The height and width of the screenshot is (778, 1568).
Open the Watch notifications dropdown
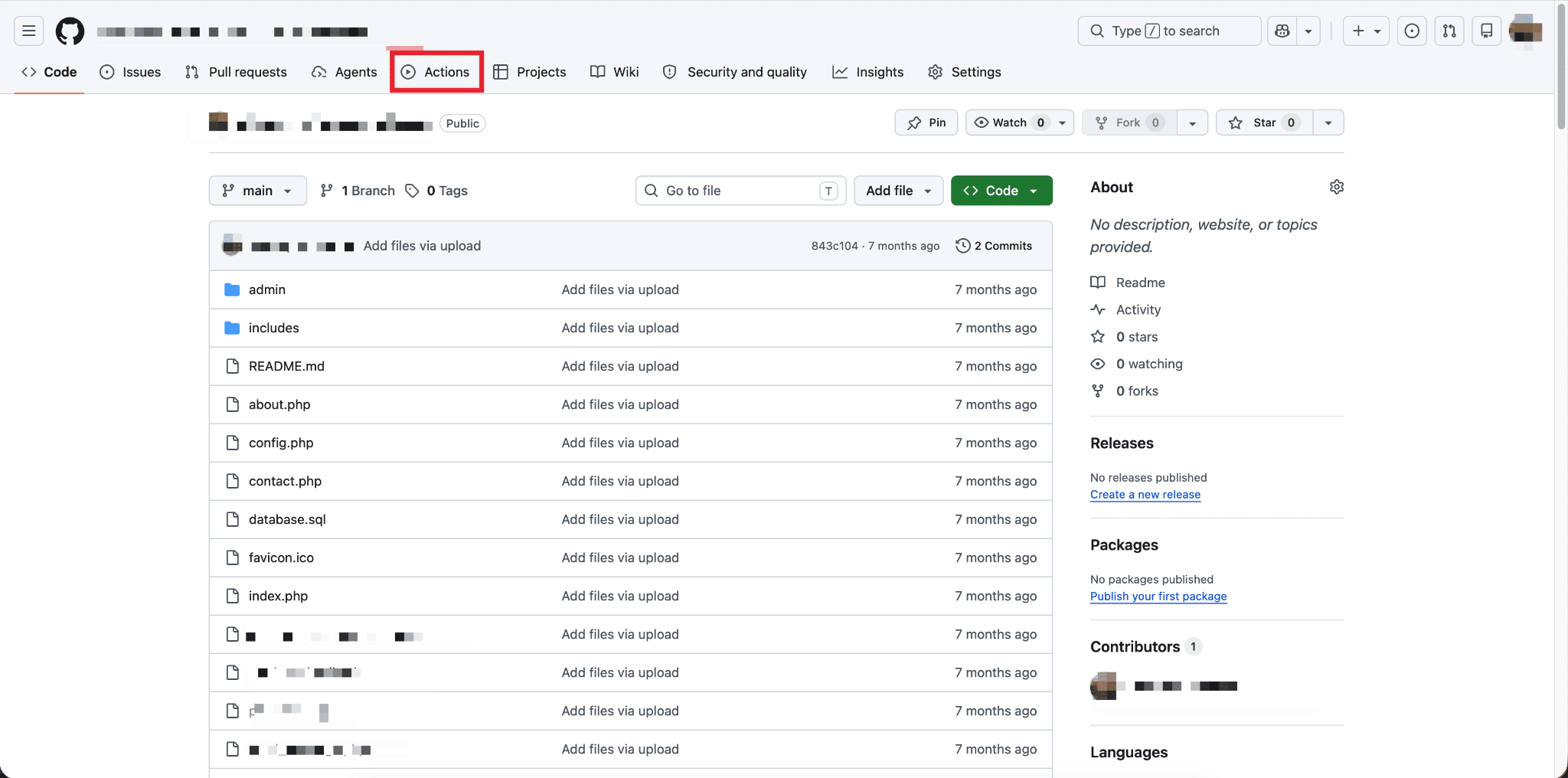click(x=1020, y=123)
